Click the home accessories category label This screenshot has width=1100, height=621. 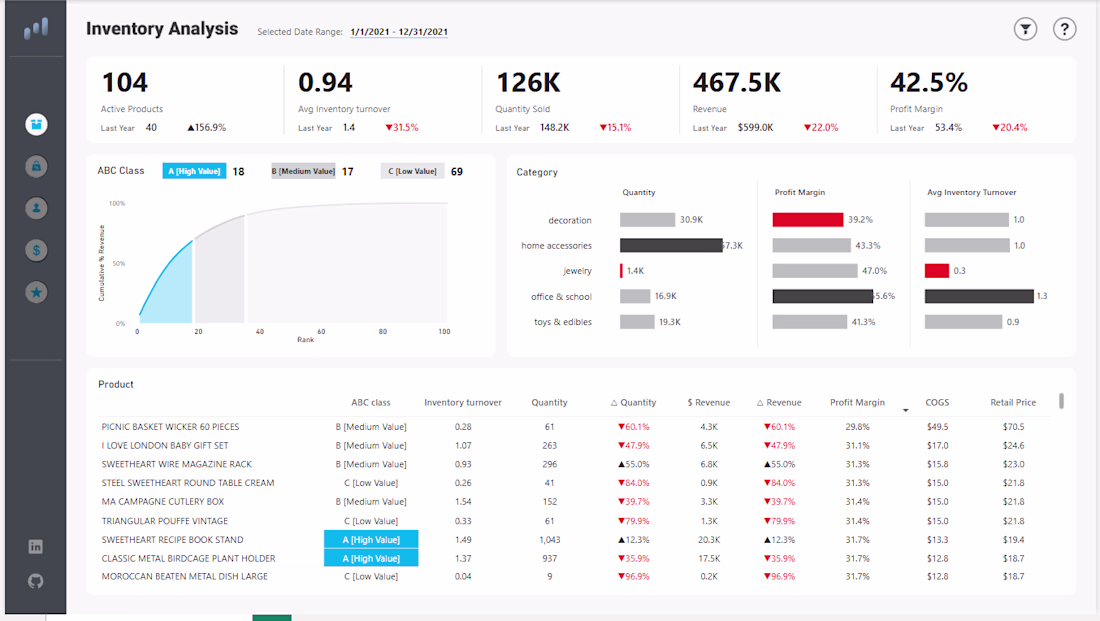click(x=556, y=246)
